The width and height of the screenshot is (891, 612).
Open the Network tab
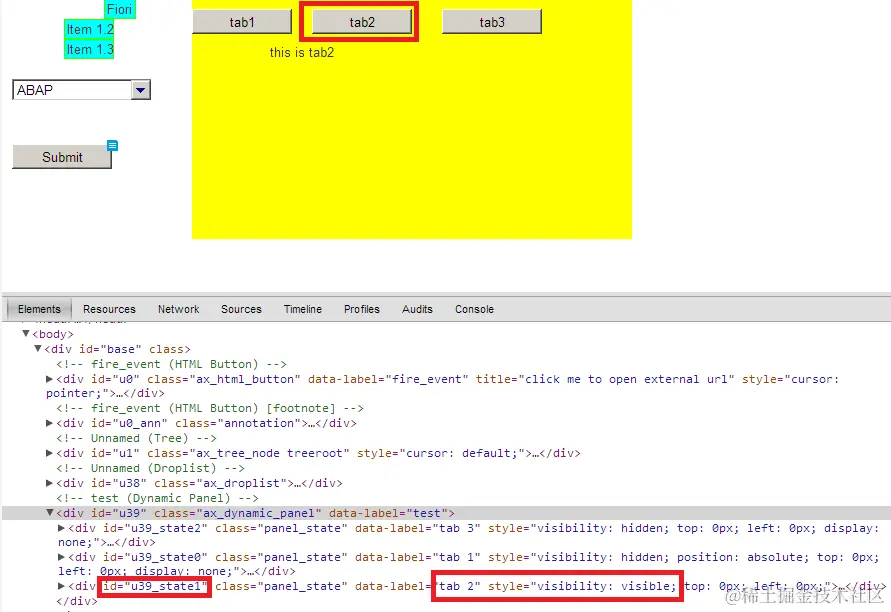(178, 309)
